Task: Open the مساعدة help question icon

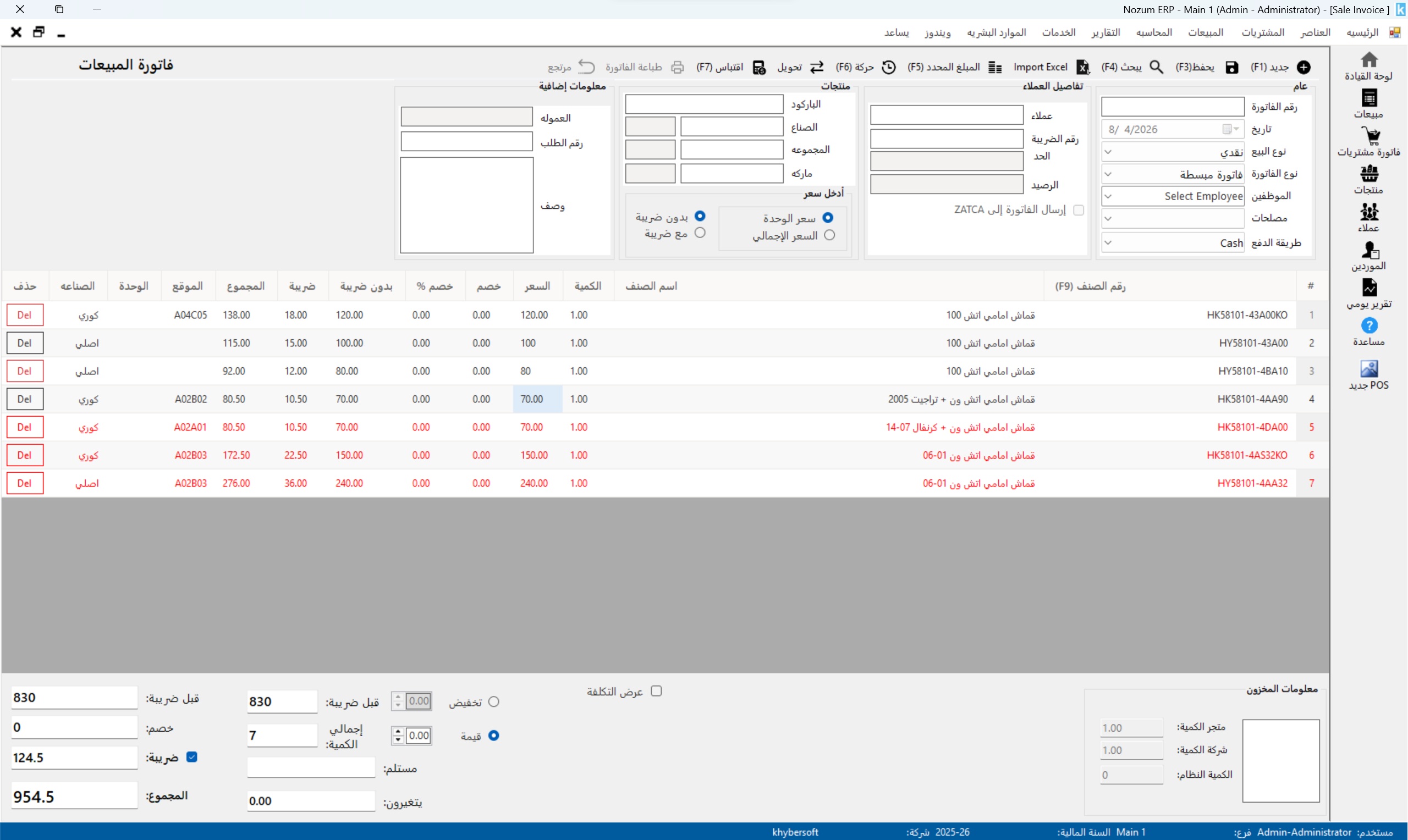Action: tap(1369, 325)
